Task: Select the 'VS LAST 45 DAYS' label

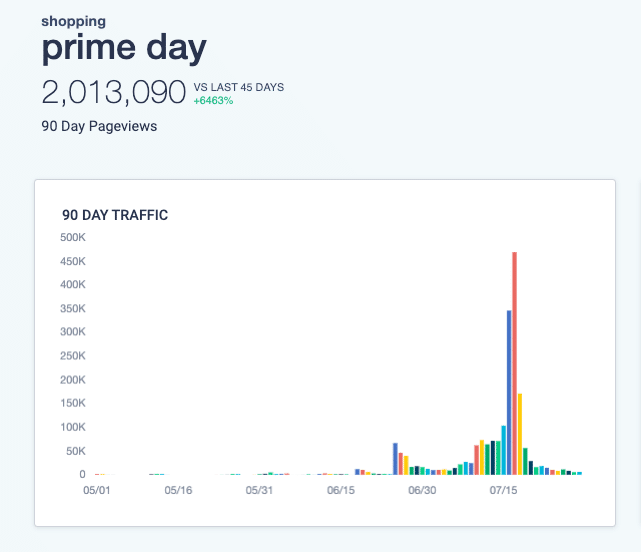Action: coord(239,87)
